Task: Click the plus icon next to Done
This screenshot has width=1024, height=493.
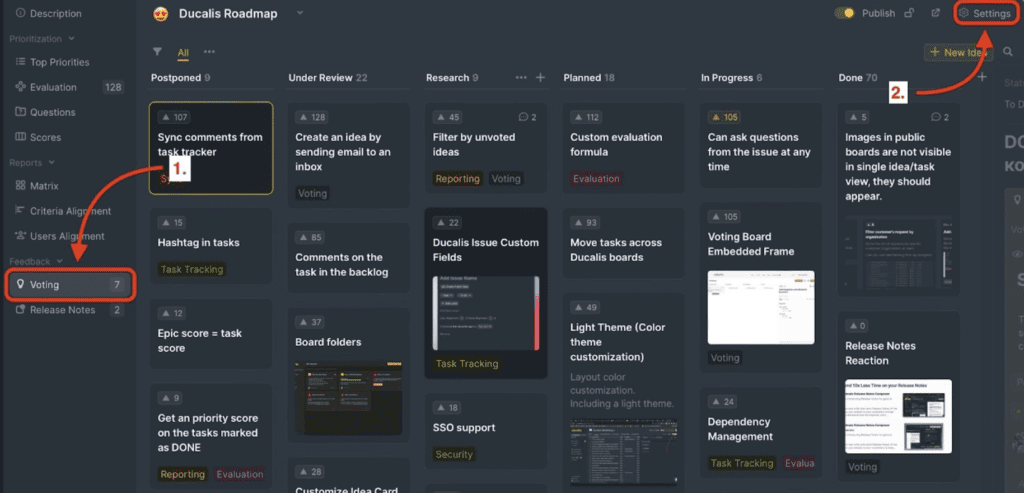Action: pos(982,78)
